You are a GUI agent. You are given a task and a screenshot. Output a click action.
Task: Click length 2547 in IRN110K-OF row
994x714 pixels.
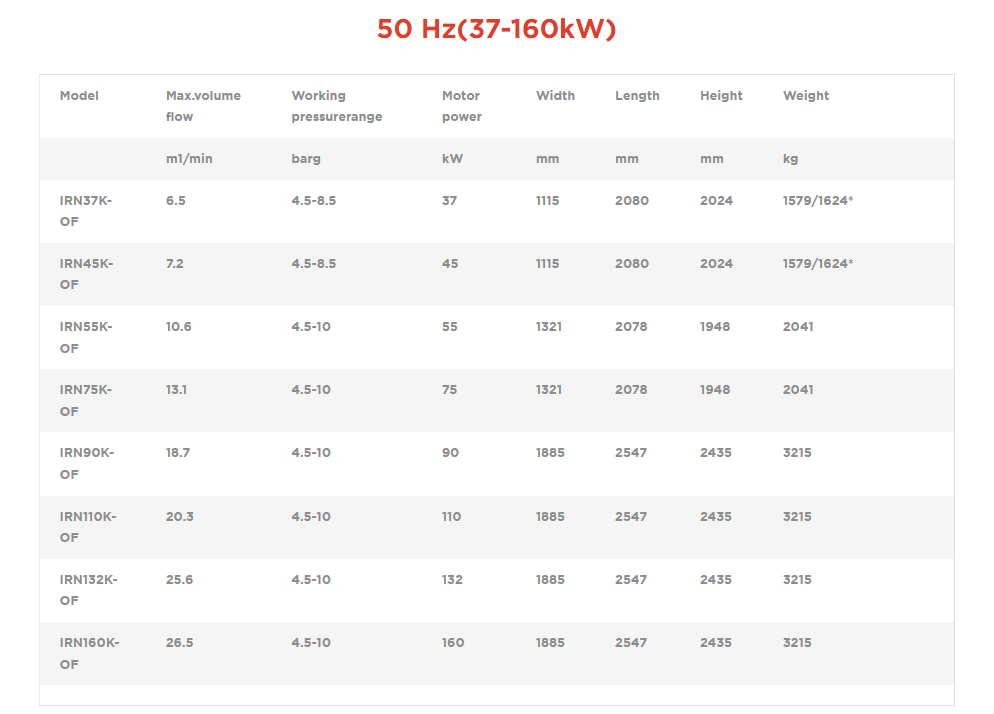[x=631, y=516]
